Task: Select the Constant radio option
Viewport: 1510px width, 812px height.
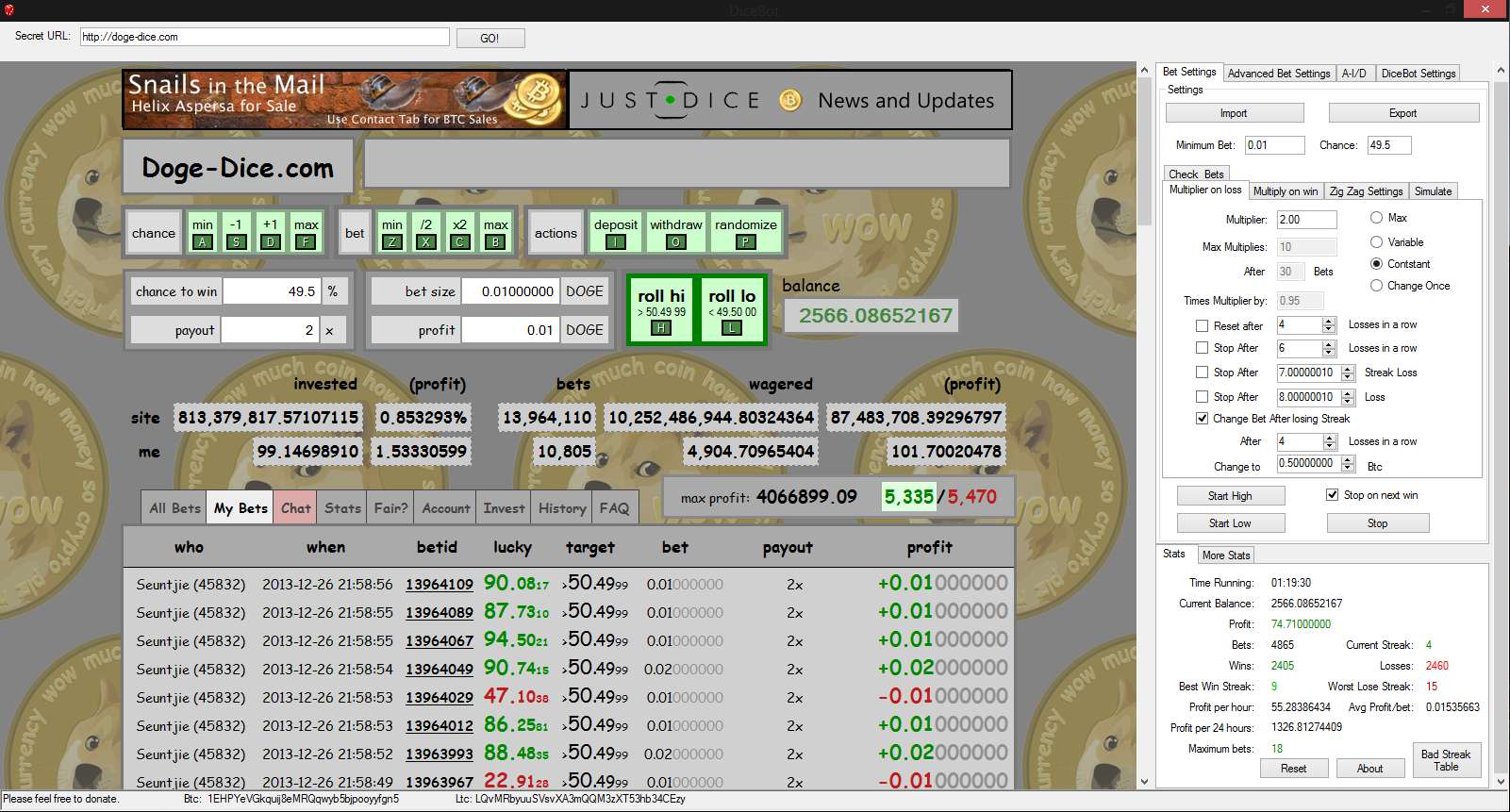Action: [1376, 264]
